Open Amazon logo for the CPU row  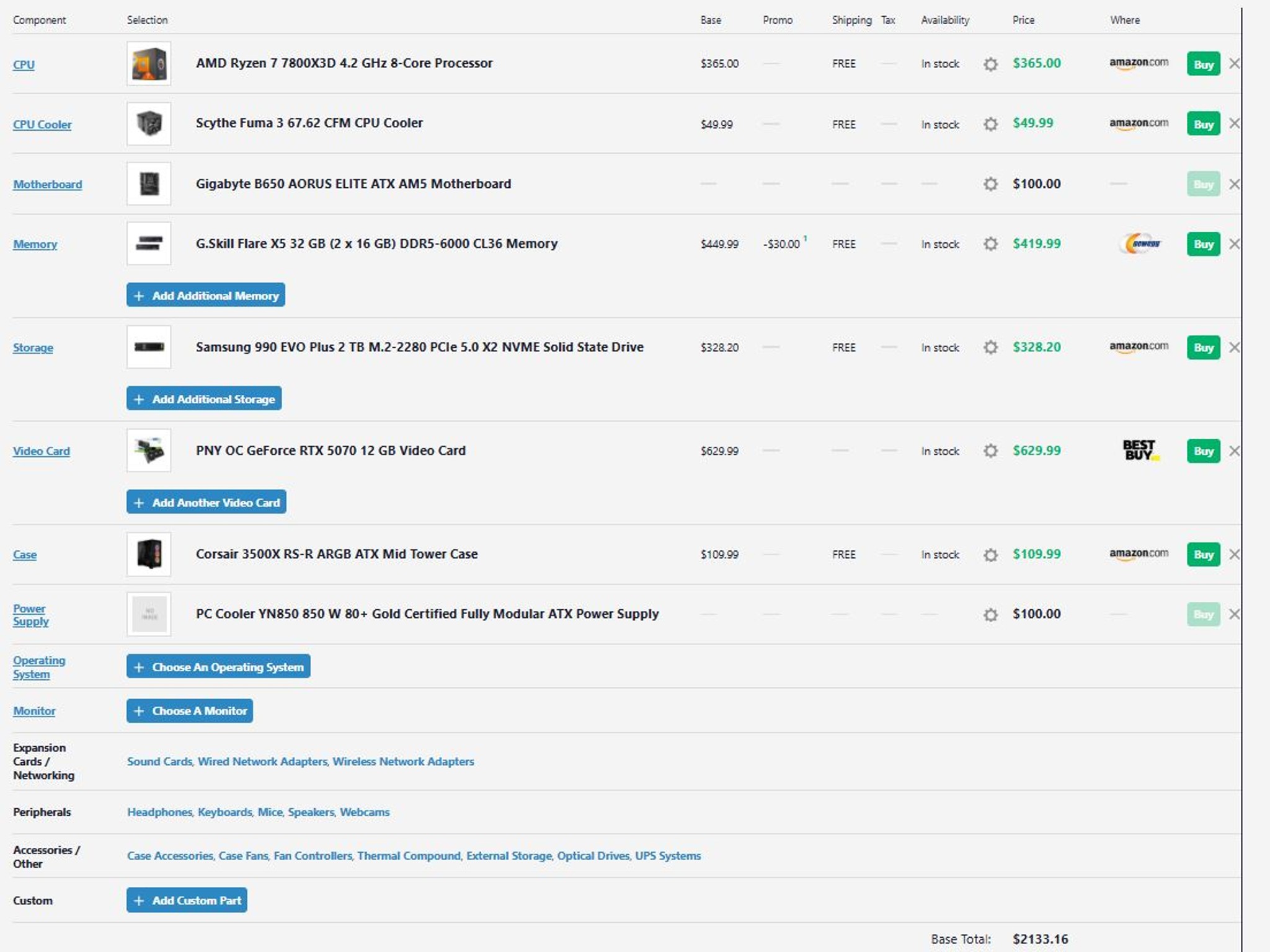pos(1139,63)
